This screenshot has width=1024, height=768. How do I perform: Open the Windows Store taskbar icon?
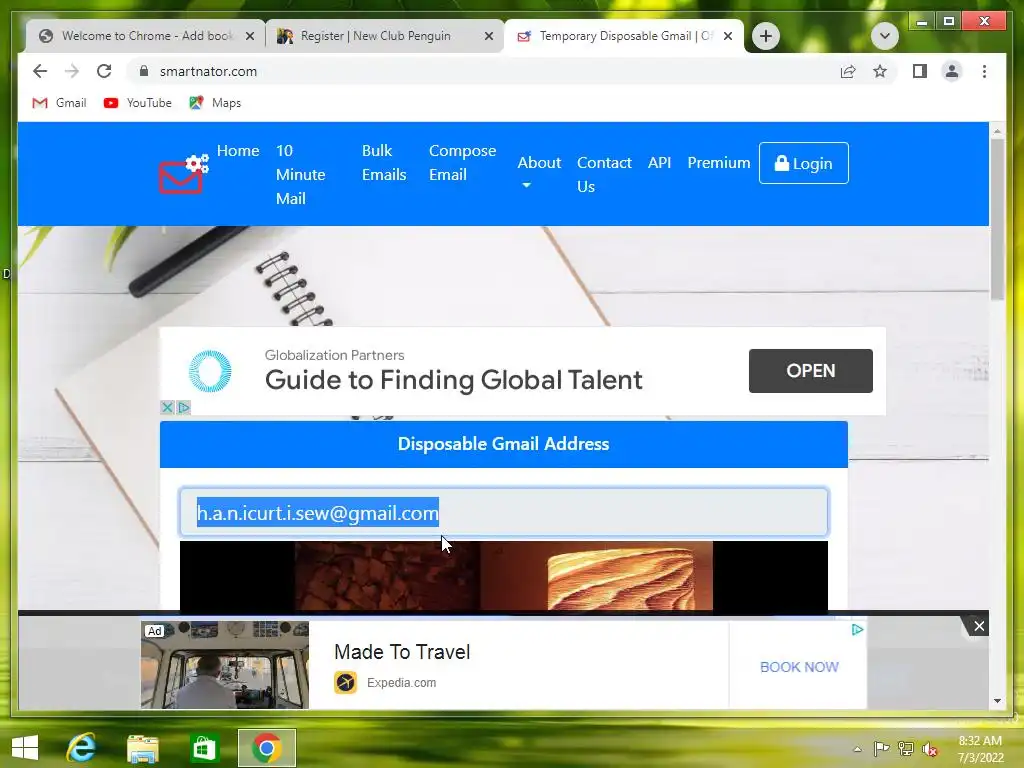coord(204,747)
